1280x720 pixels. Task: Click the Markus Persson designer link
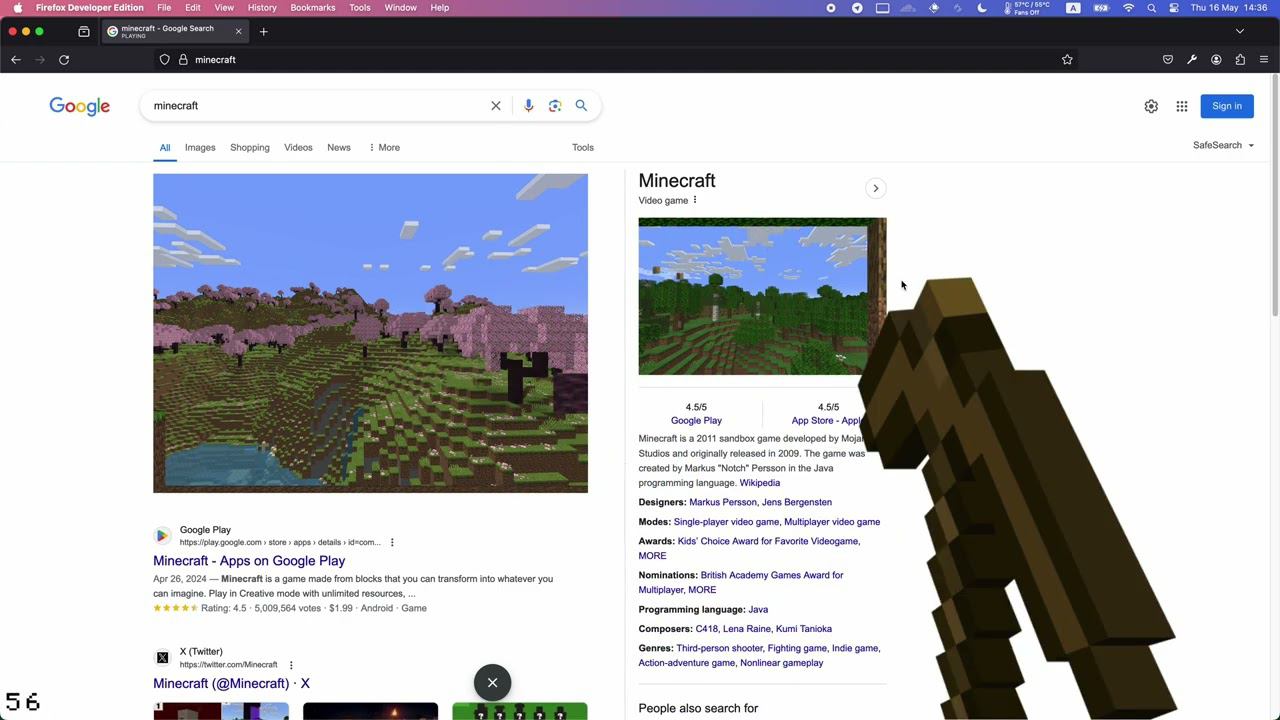(x=723, y=502)
